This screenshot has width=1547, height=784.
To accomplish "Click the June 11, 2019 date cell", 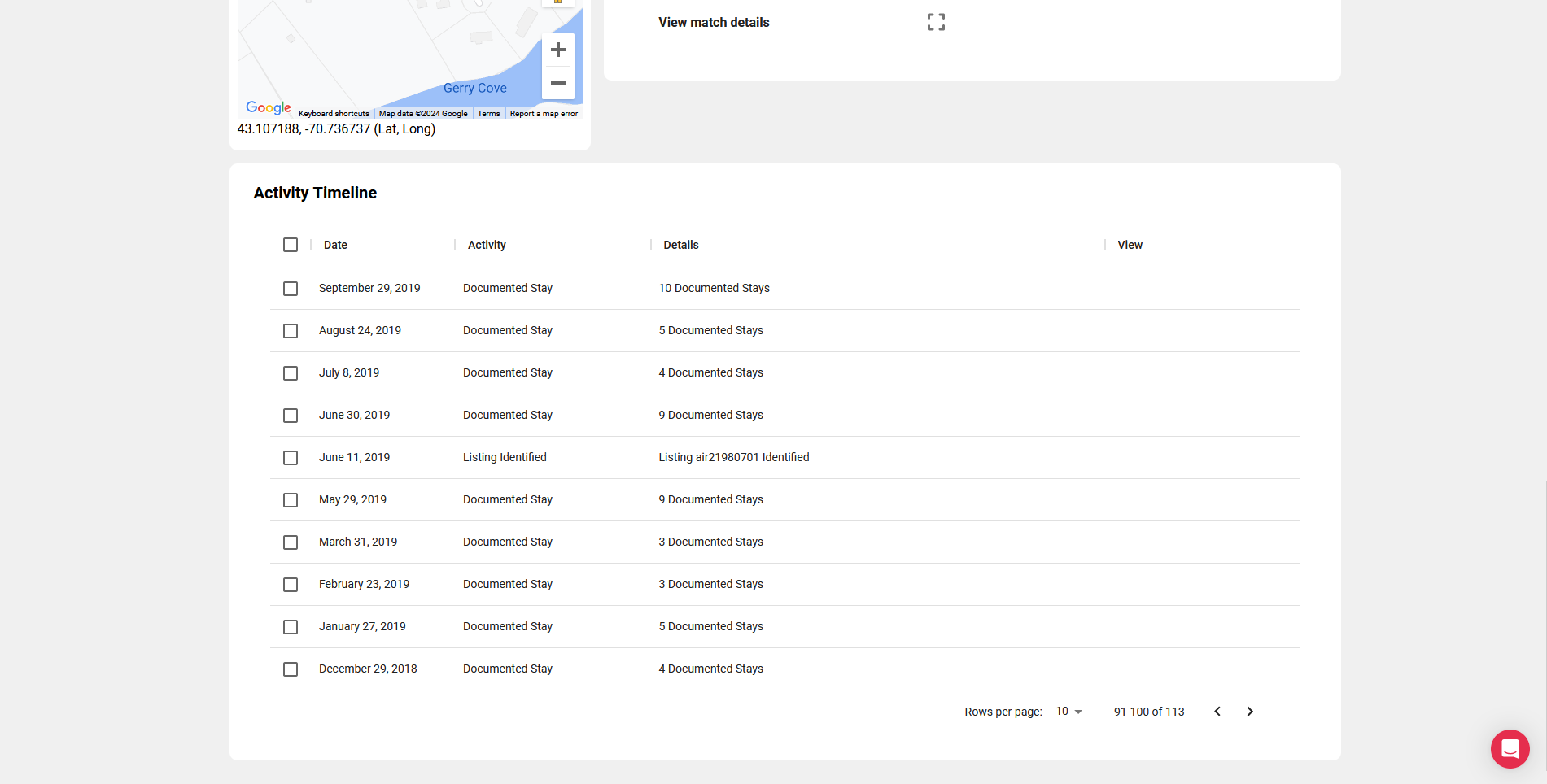I will click(354, 457).
